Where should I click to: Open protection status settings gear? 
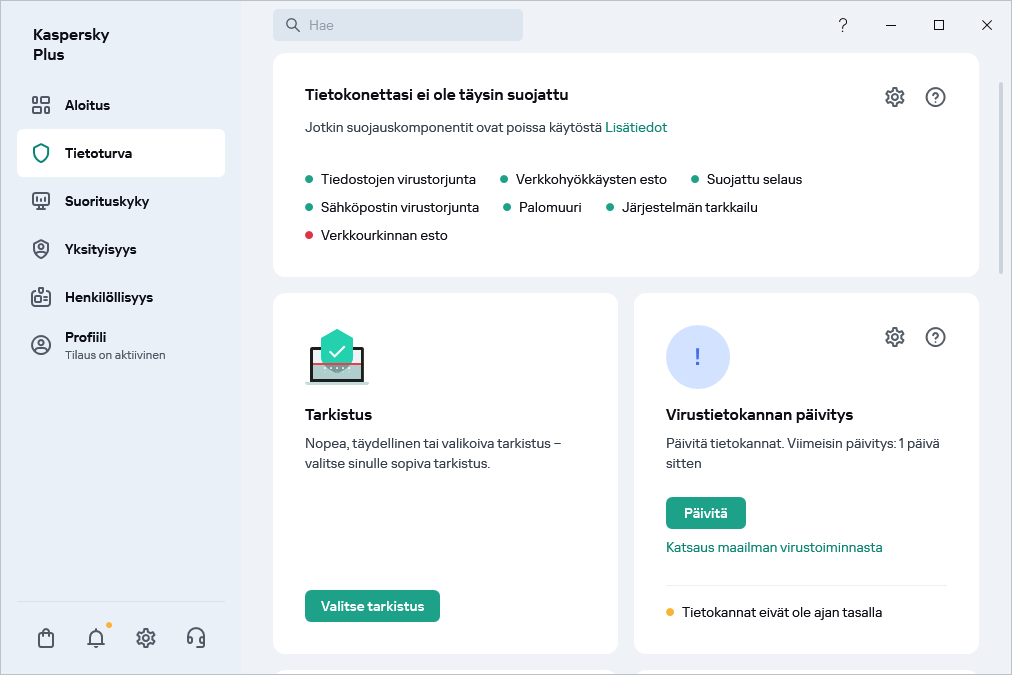(895, 97)
